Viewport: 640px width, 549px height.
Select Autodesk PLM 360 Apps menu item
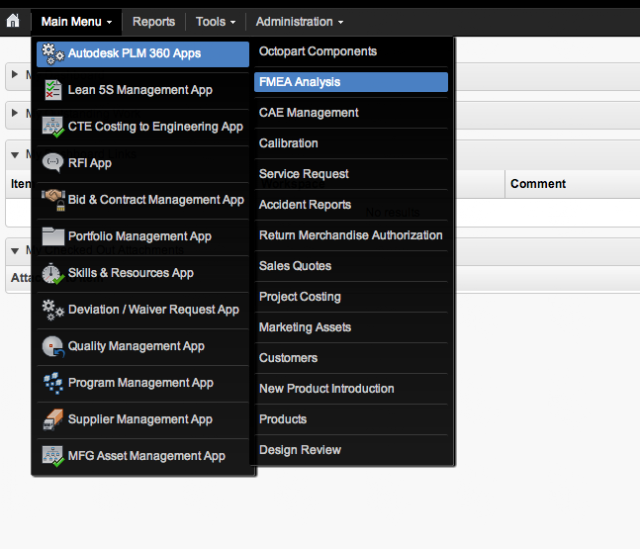pyautogui.click(x=143, y=54)
